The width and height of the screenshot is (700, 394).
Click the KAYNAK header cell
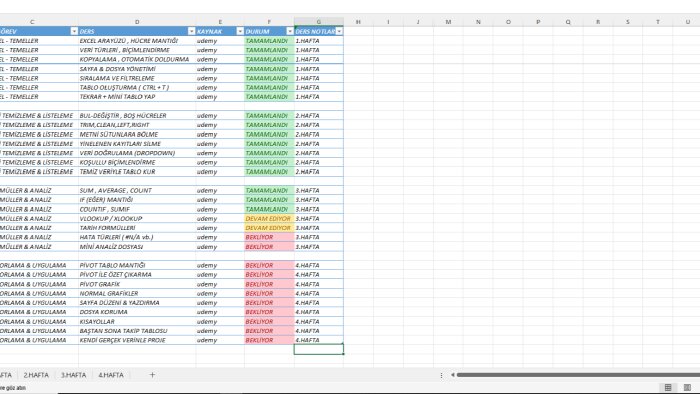[220, 31]
